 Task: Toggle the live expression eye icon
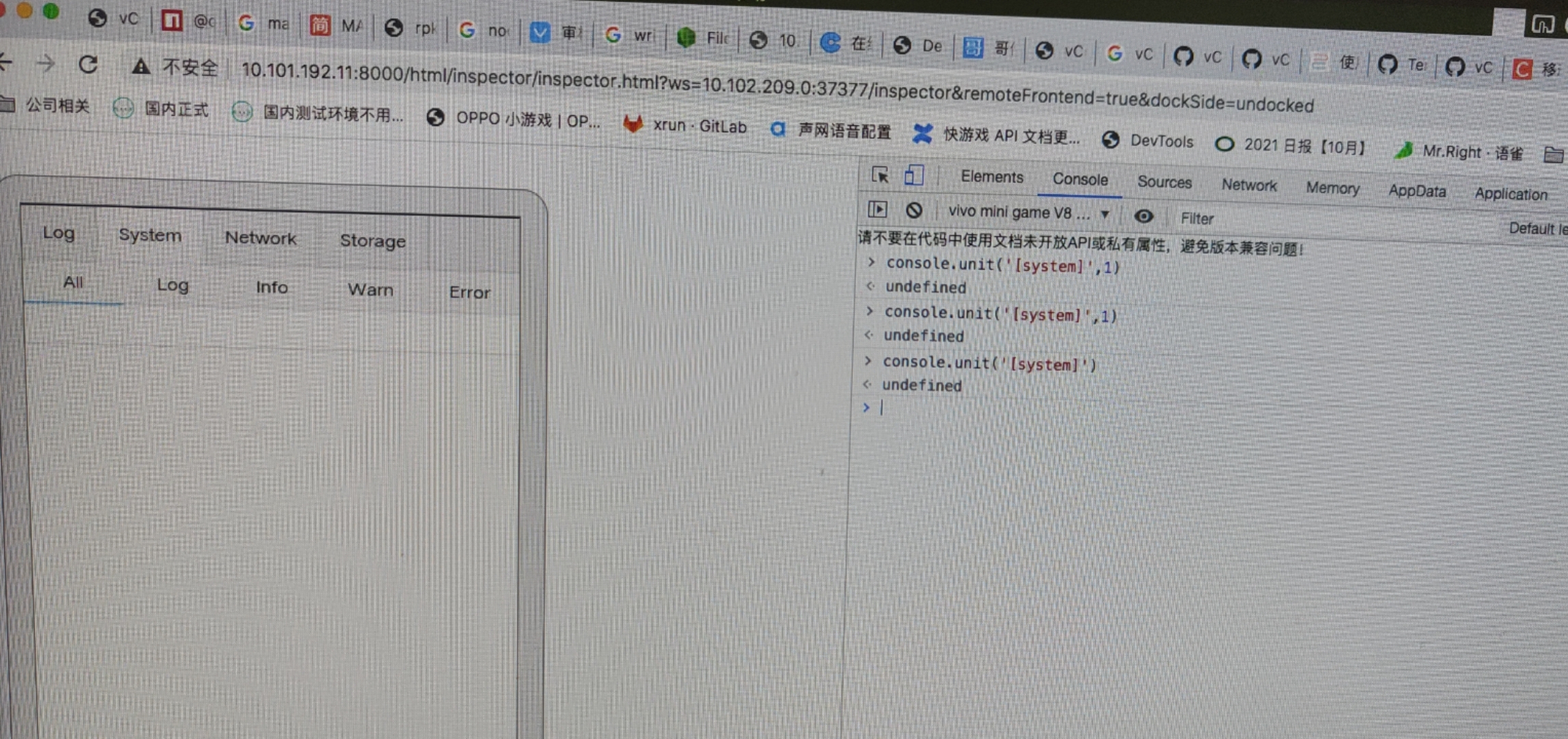click(x=1144, y=216)
